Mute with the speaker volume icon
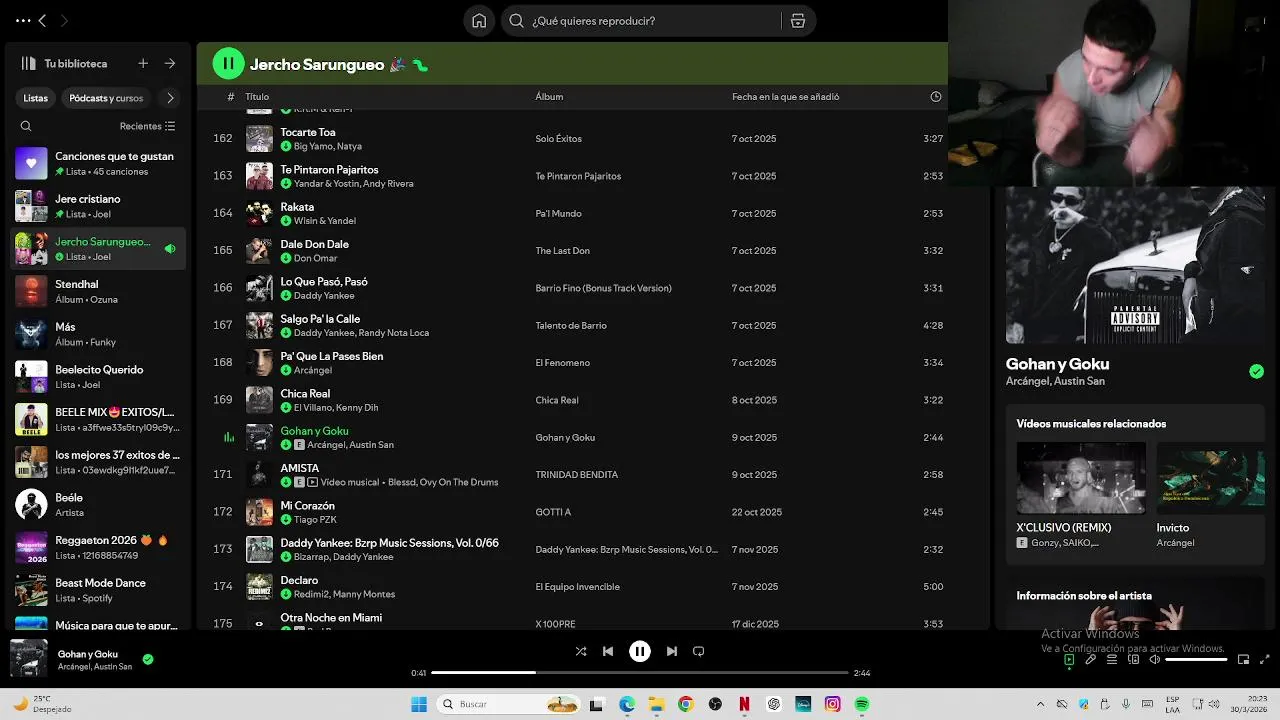Viewport: 1280px width, 720px height. 1154,660
